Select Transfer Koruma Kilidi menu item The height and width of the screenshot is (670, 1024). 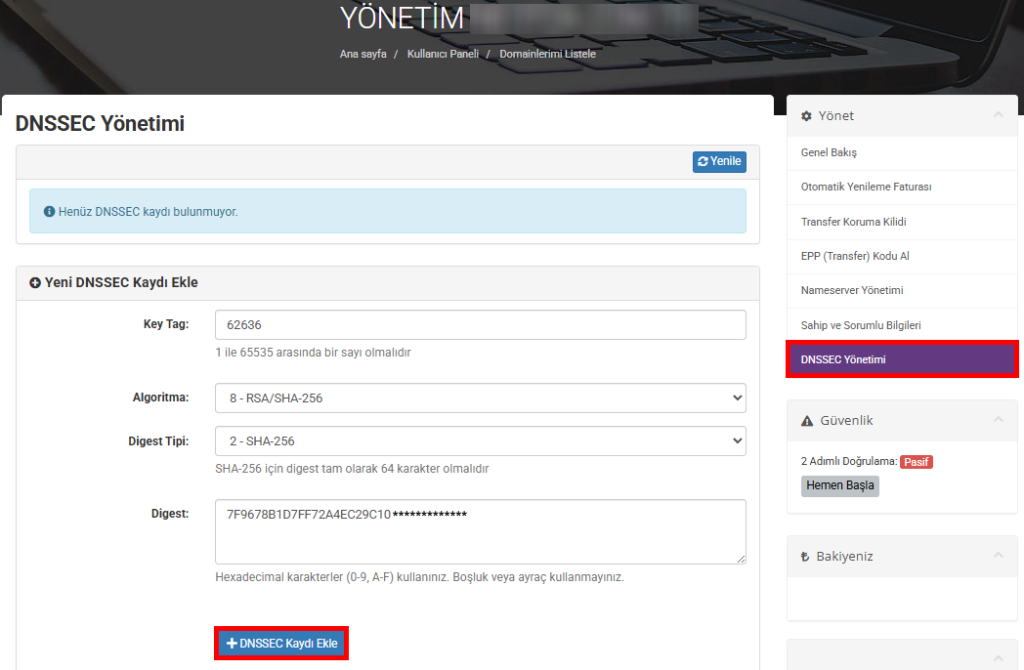853,222
